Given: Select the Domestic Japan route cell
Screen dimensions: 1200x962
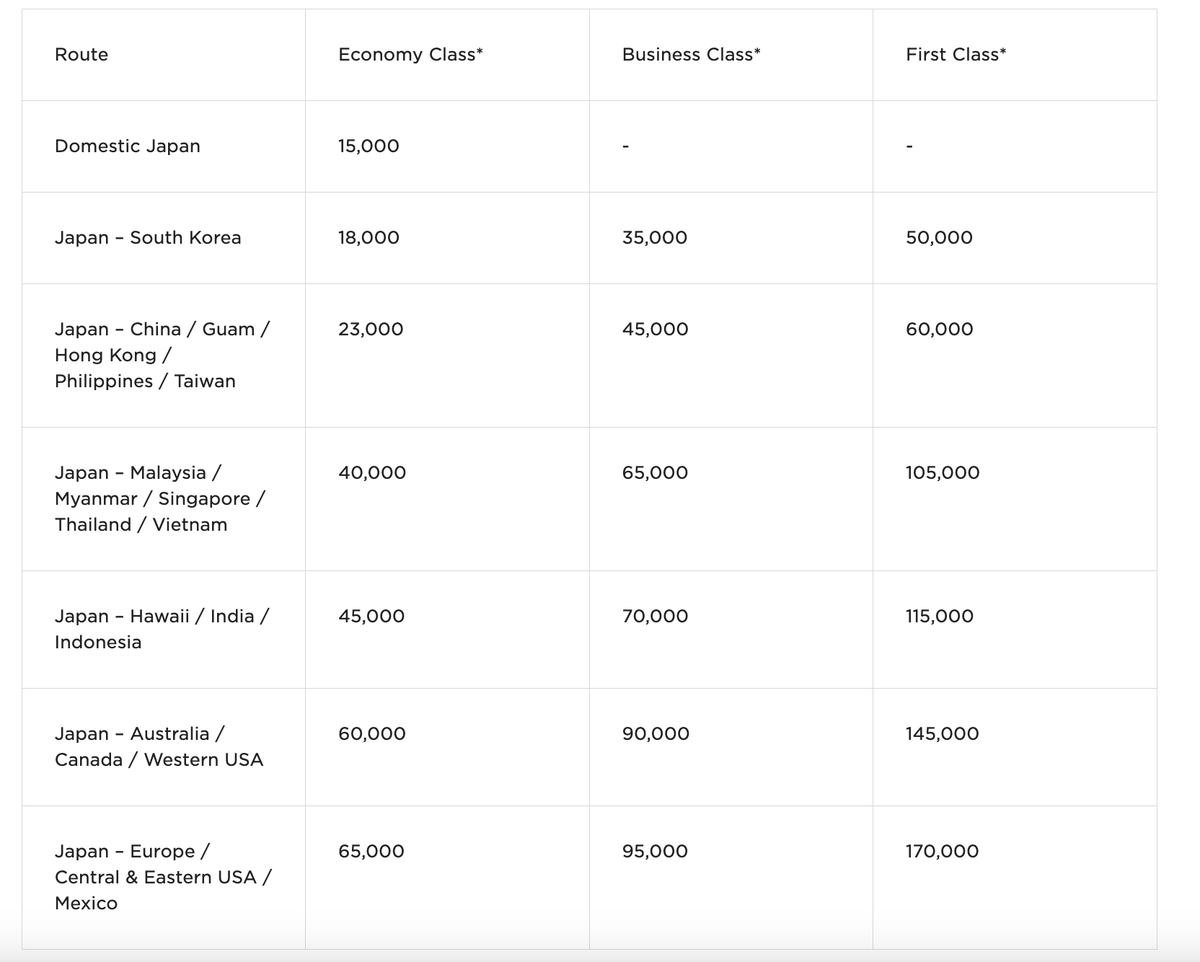Looking at the screenshot, I should pos(127,146).
